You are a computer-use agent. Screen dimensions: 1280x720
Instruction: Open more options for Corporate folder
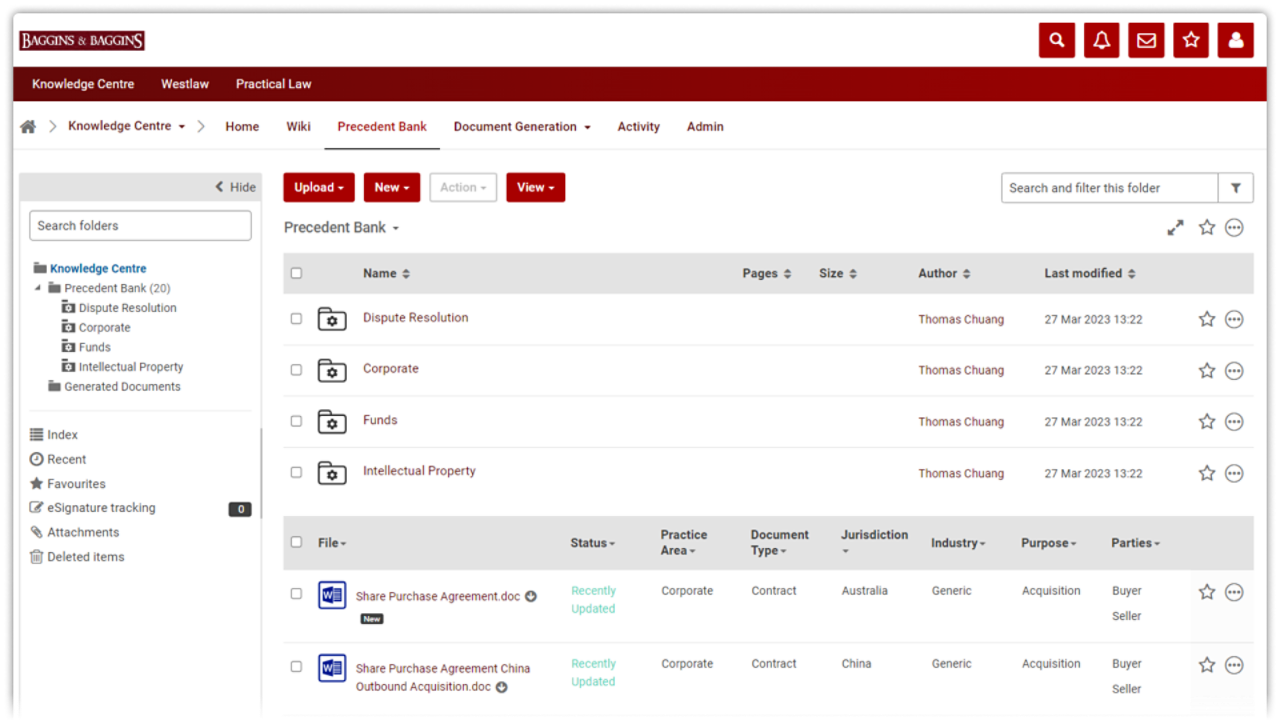[1234, 371]
